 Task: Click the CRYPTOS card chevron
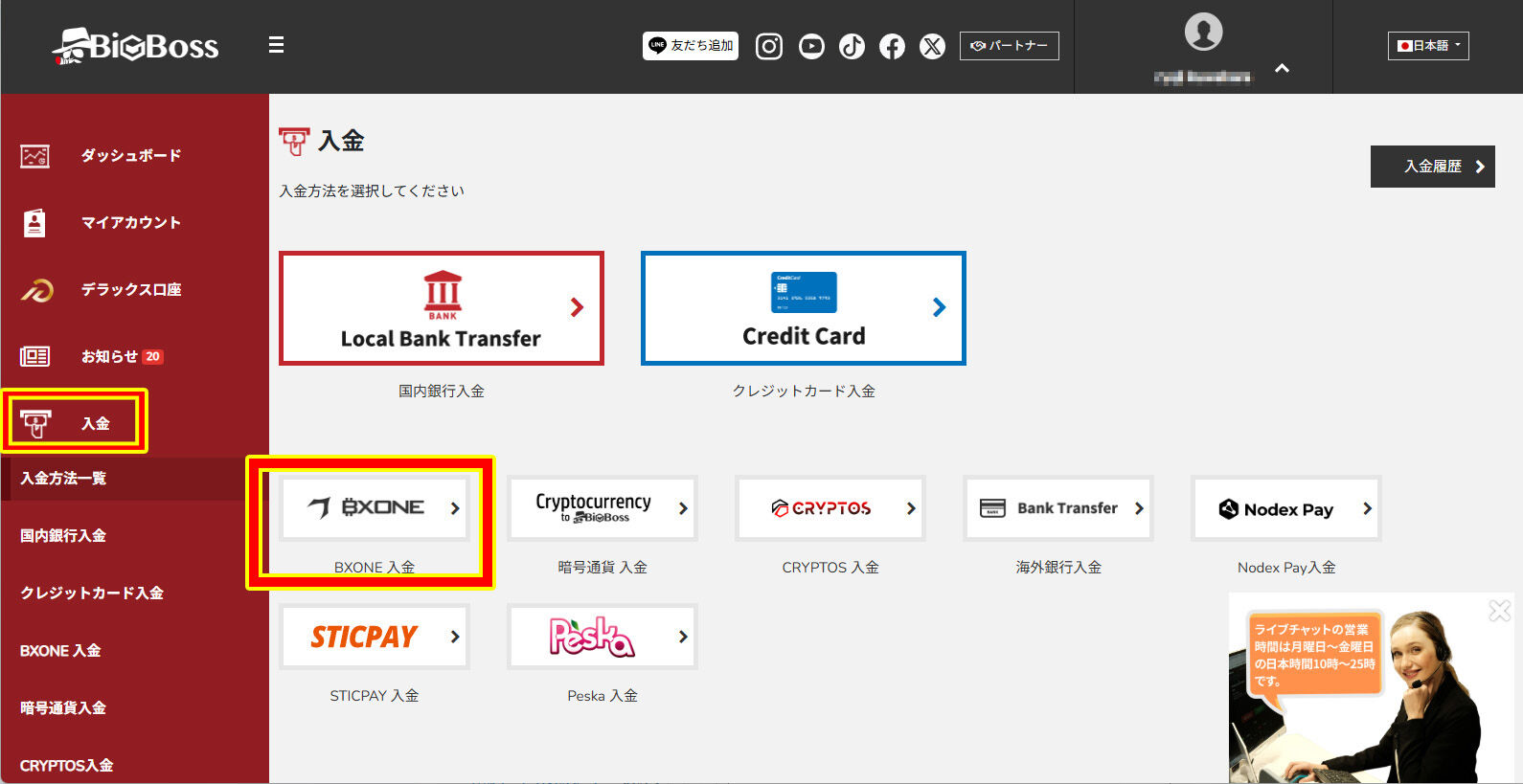click(x=911, y=508)
